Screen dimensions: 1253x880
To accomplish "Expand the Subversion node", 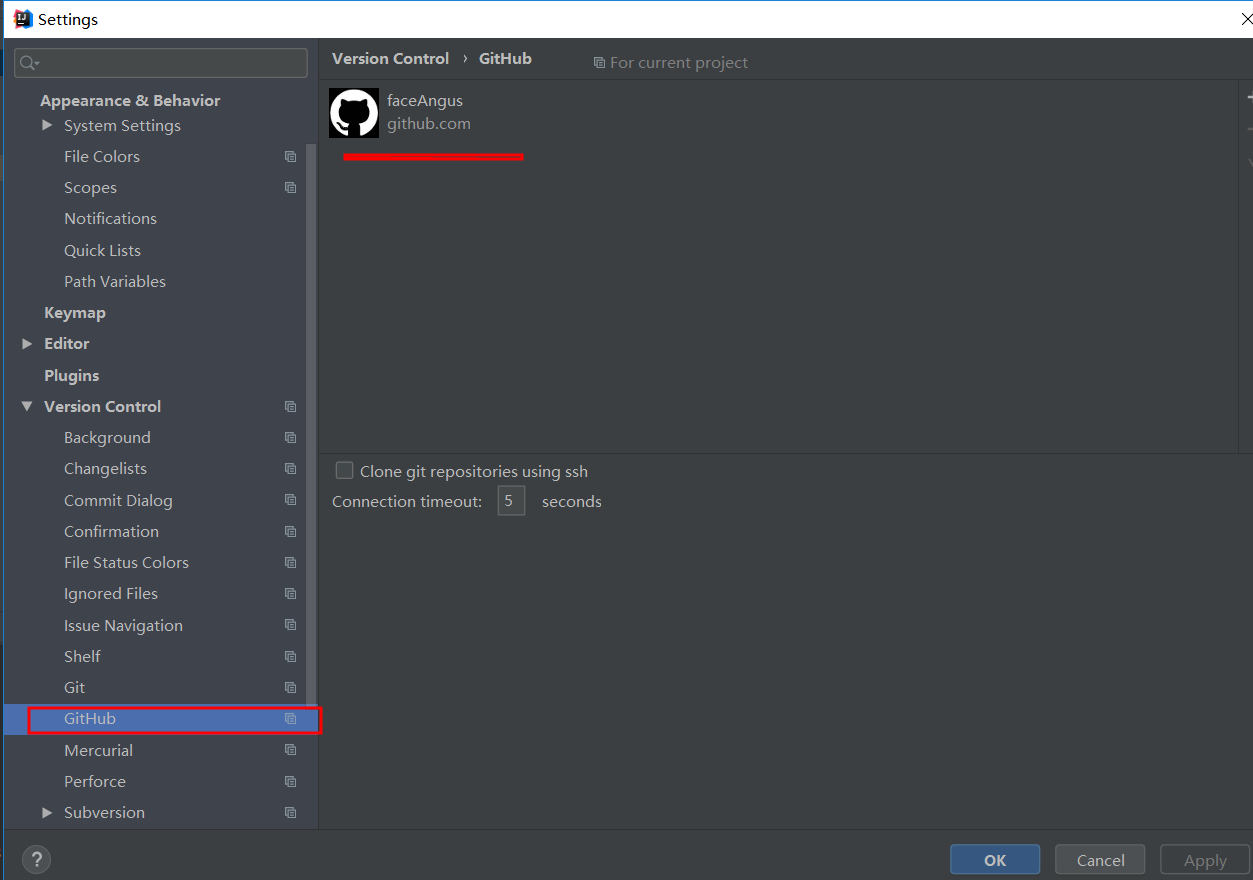I will (x=47, y=813).
